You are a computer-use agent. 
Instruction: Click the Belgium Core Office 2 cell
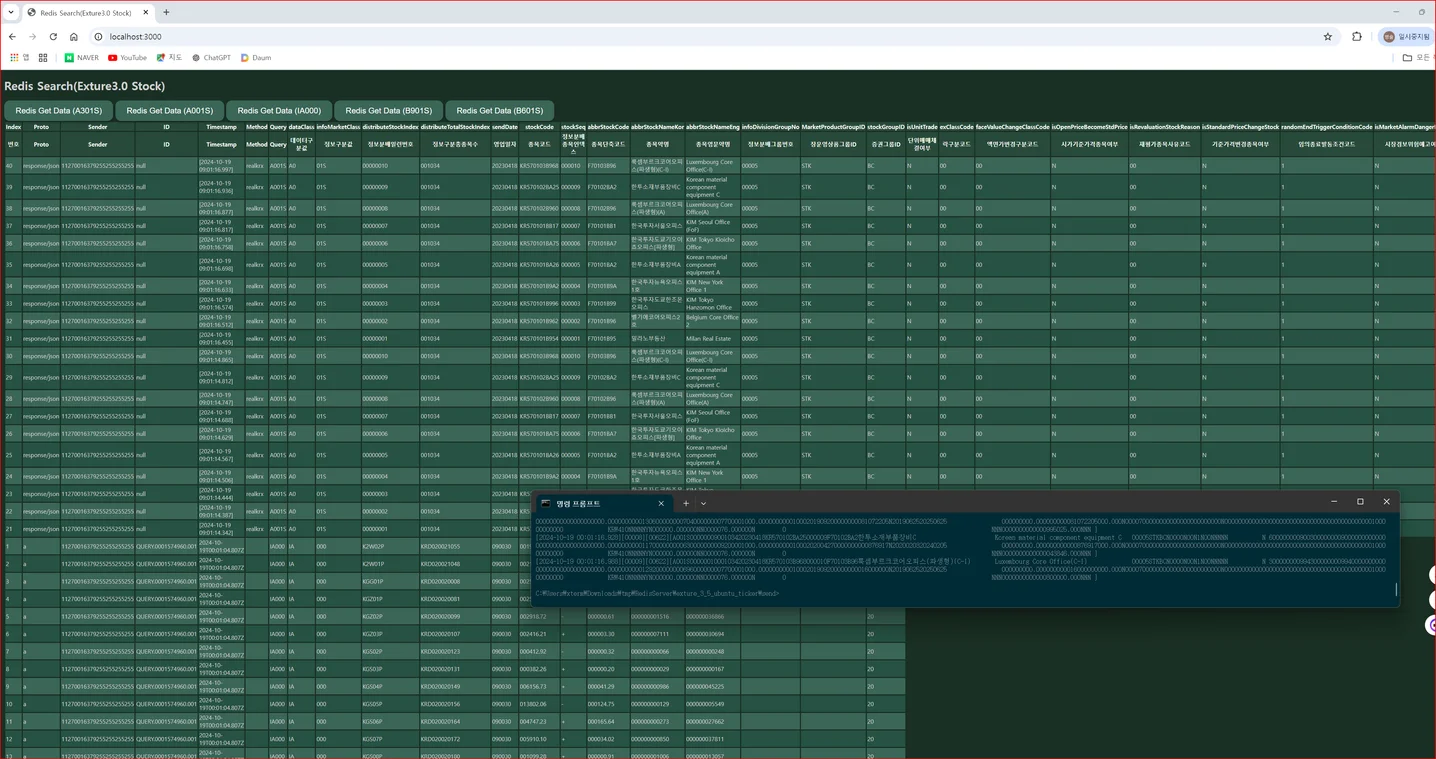(712, 321)
